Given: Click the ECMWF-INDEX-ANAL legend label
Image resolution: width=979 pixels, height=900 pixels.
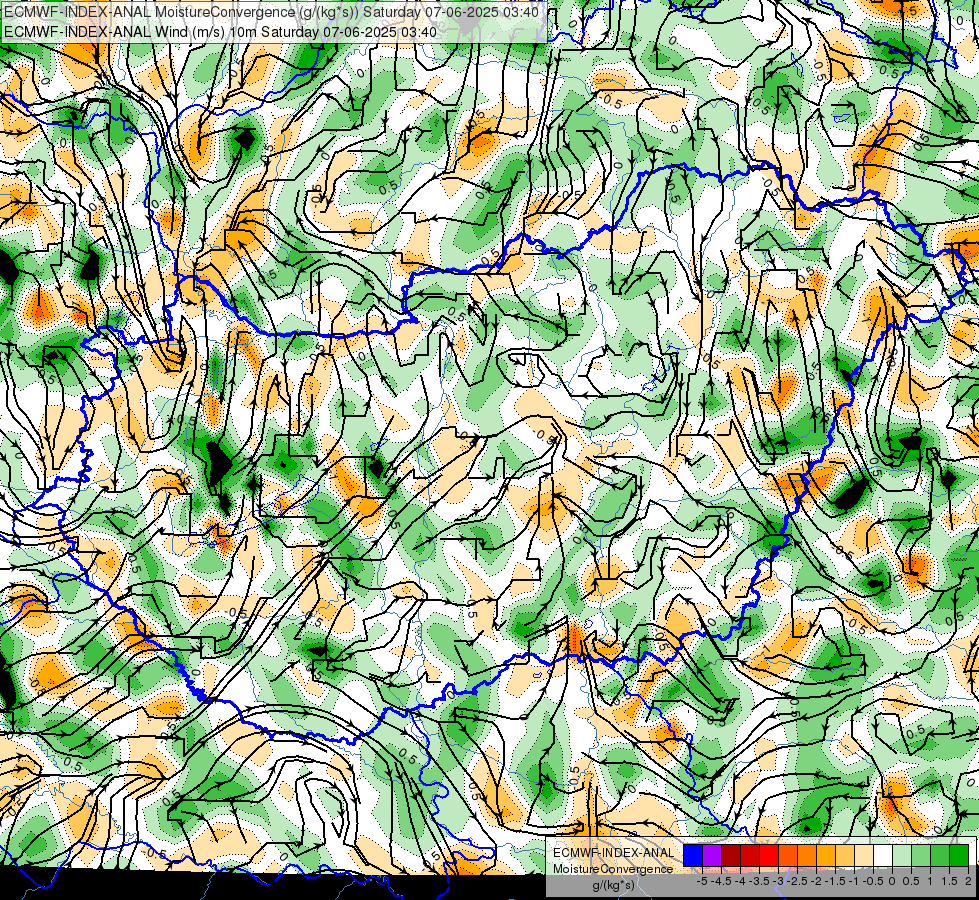Looking at the screenshot, I should (x=613, y=853).
